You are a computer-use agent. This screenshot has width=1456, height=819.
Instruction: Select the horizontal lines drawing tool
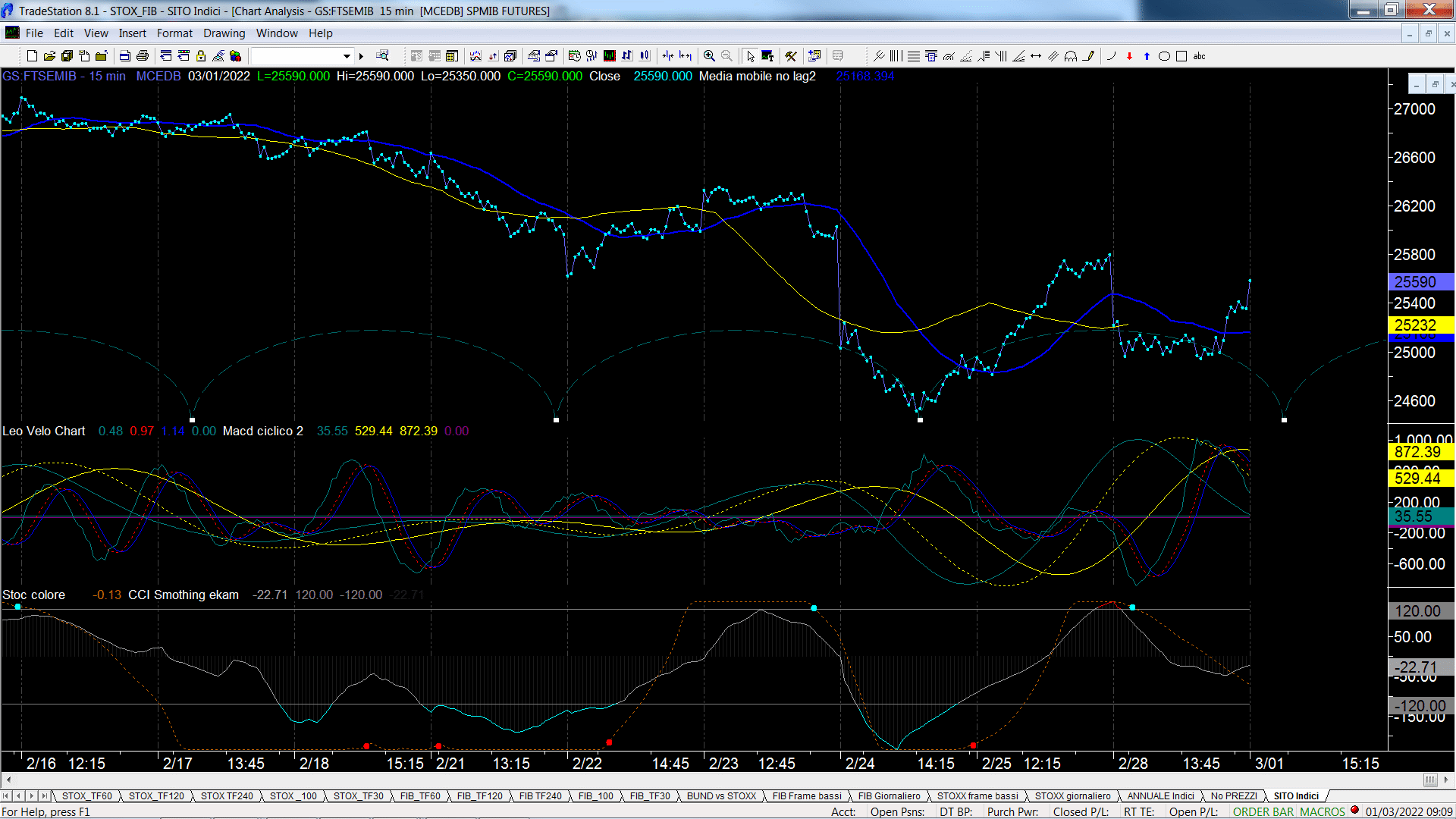[914, 56]
